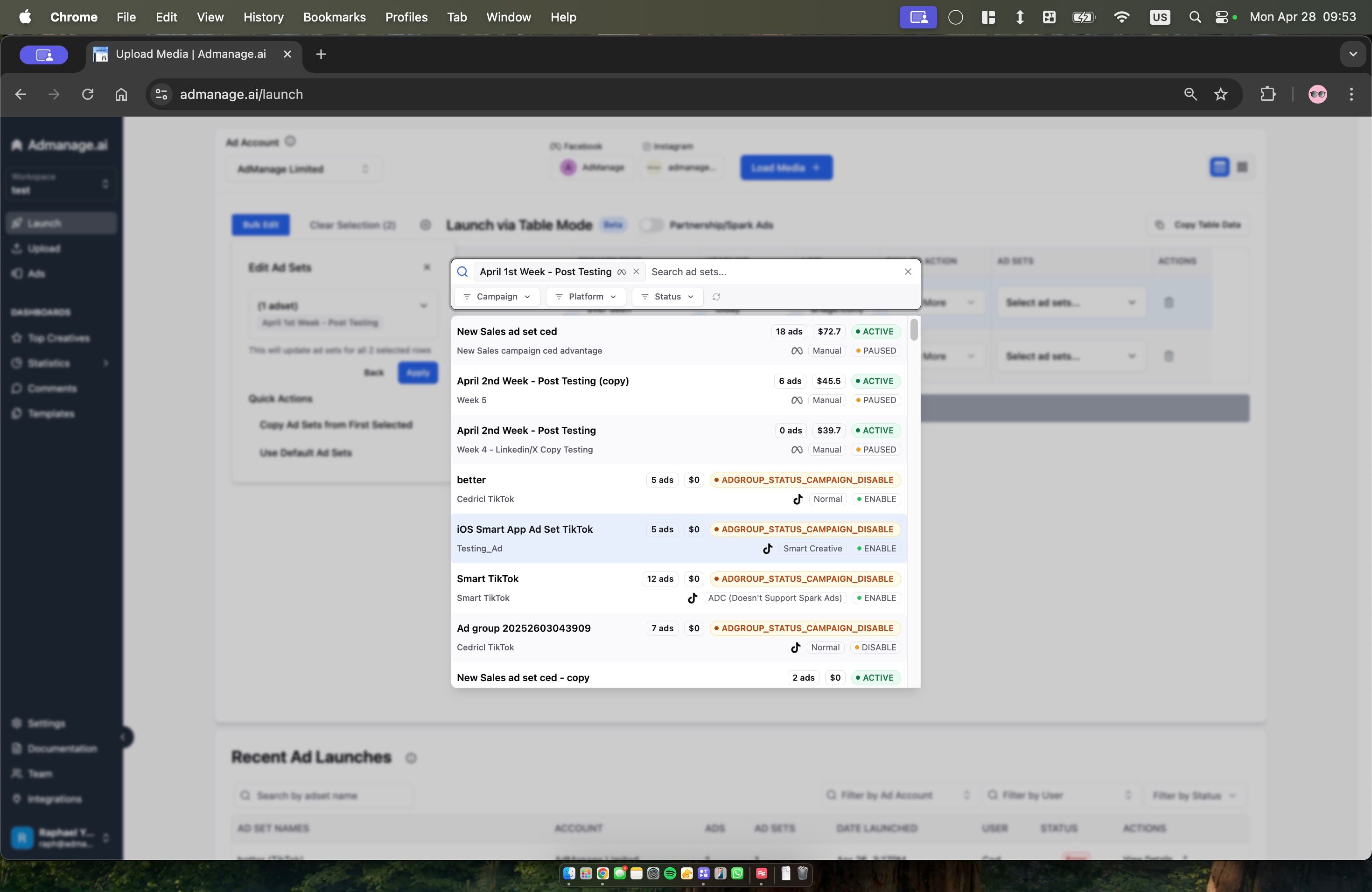Open the History menu
Image resolution: width=1372 pixels, height=892 pixels.
point(263,17)
